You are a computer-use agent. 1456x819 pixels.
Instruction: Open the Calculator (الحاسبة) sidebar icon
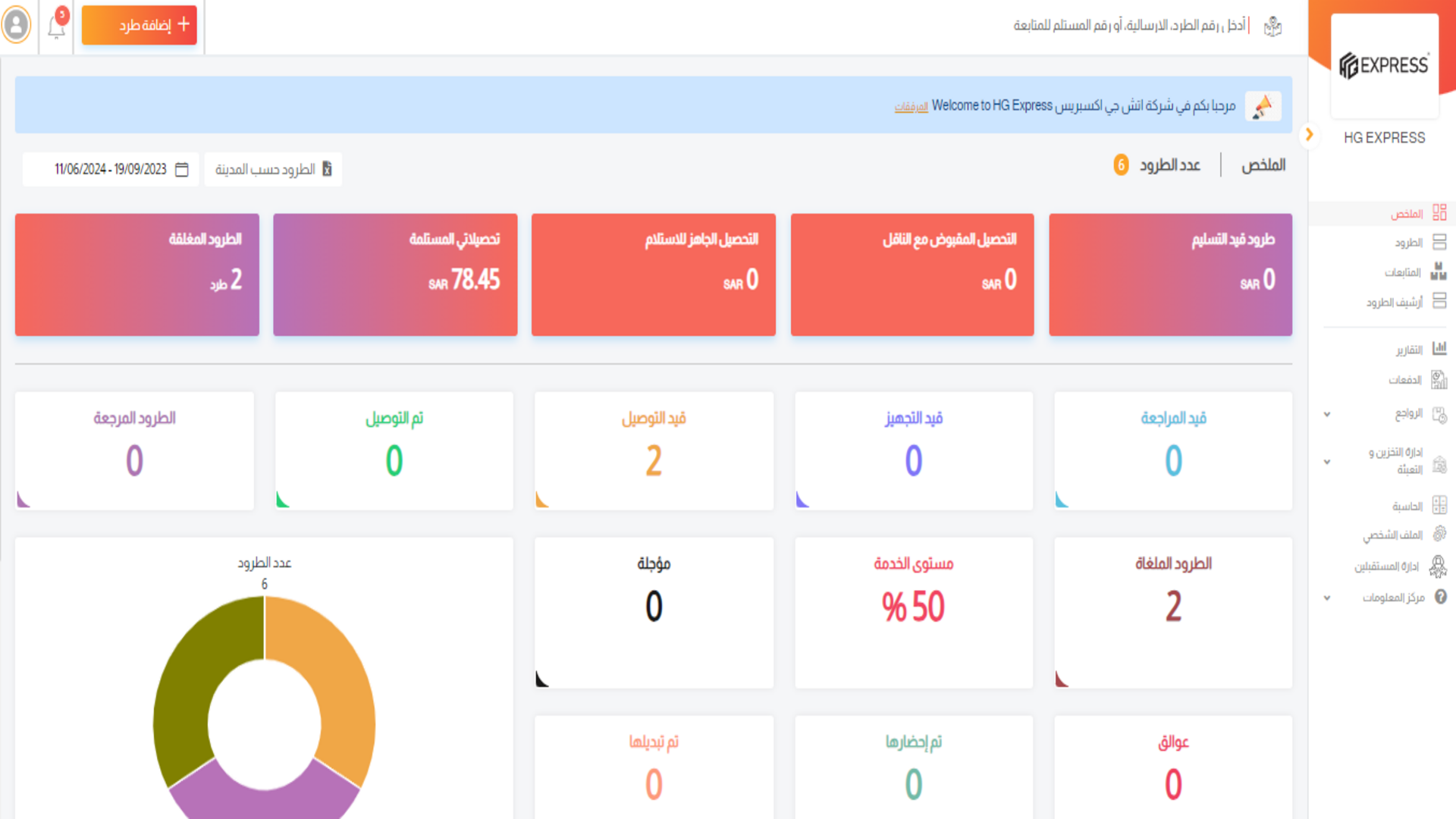point(1439,506)
